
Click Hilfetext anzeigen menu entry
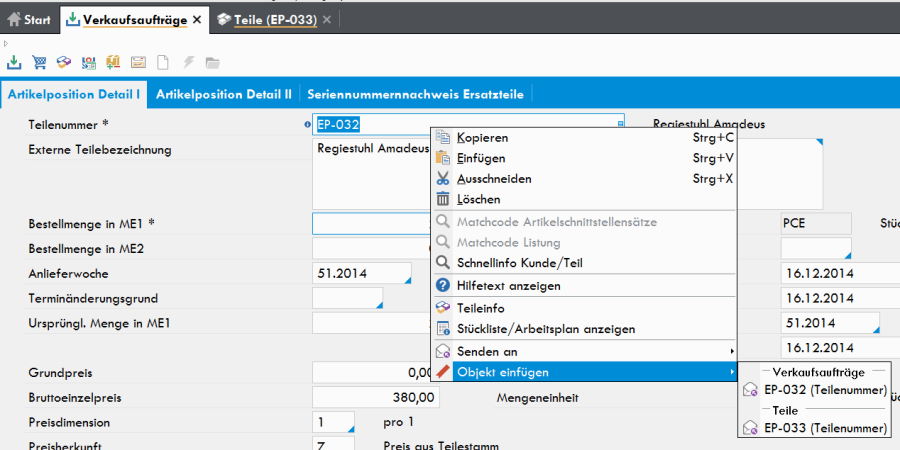(508, 286)
